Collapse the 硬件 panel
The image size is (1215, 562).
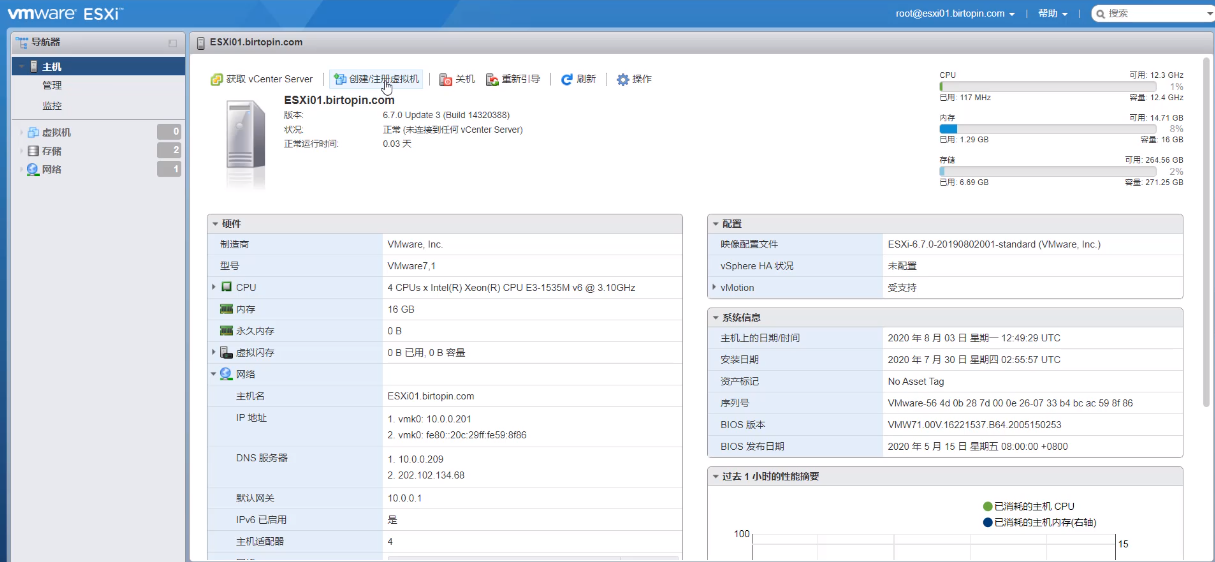(x=215, y=224)
